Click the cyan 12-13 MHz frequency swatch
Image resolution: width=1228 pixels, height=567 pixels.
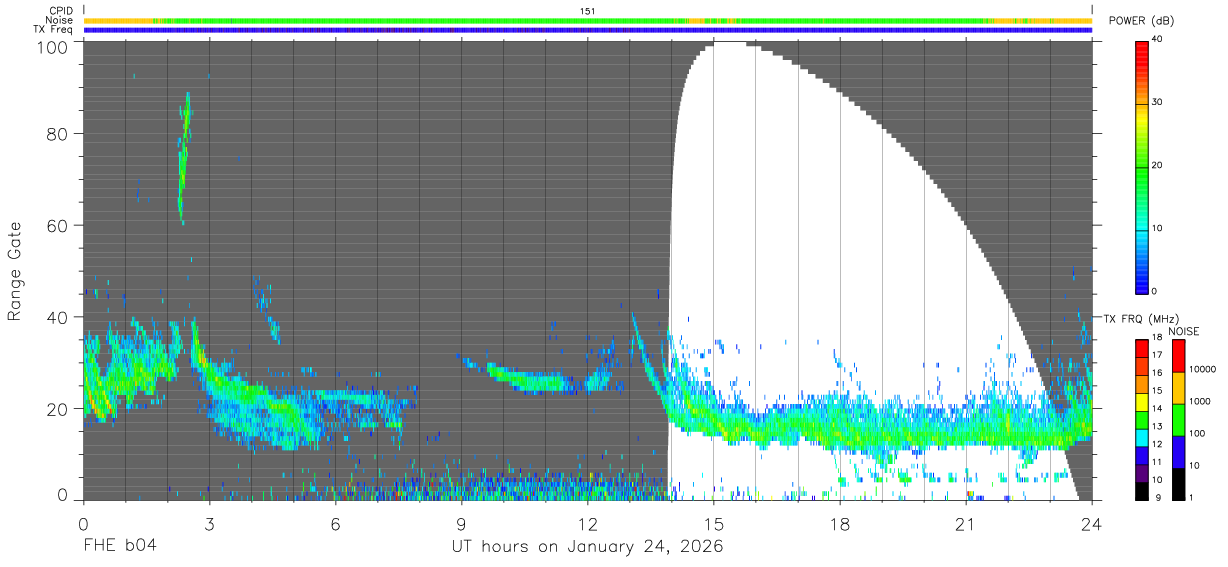pos(1142,436)
